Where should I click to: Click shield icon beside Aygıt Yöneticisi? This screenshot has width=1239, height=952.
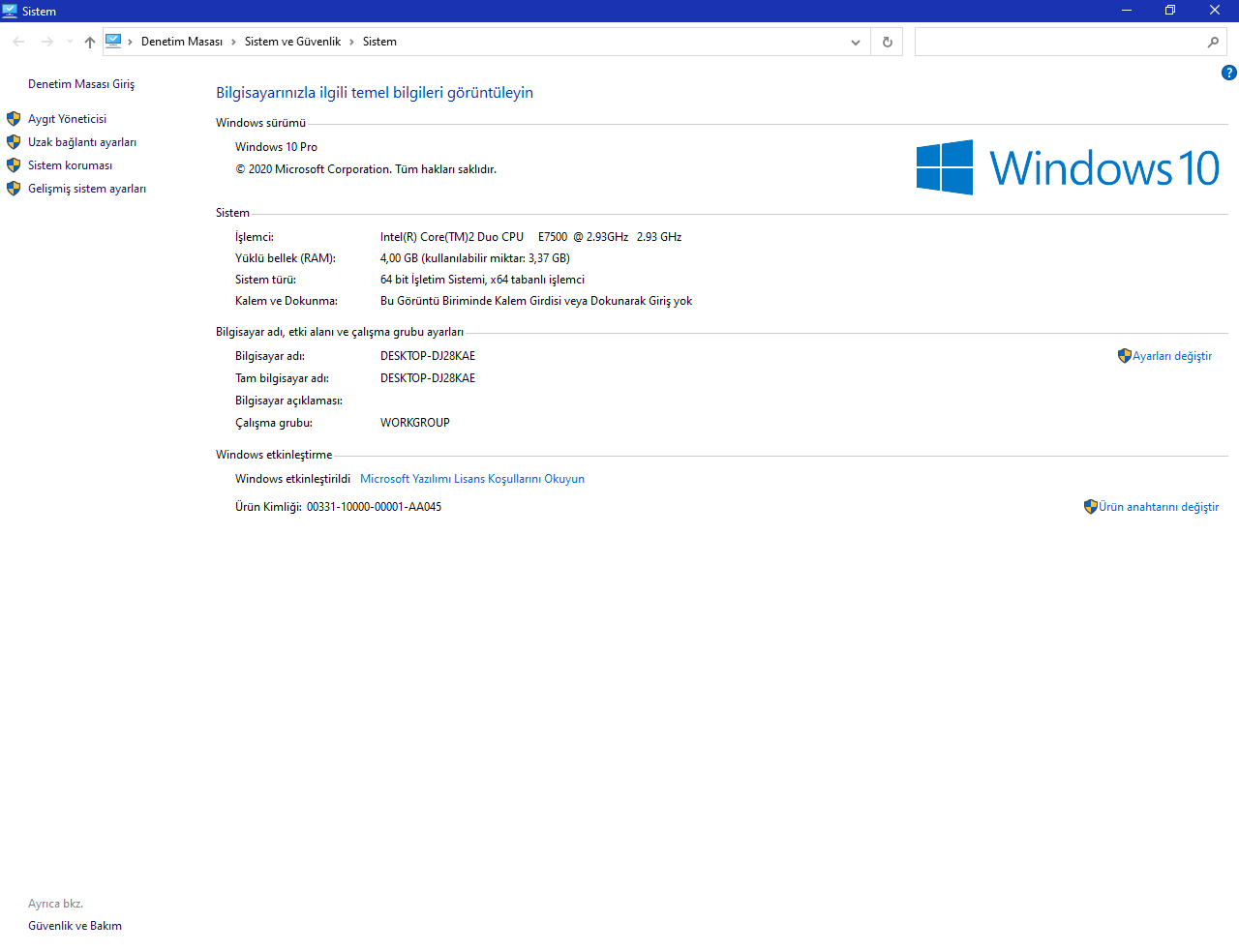tap(14, 119)
